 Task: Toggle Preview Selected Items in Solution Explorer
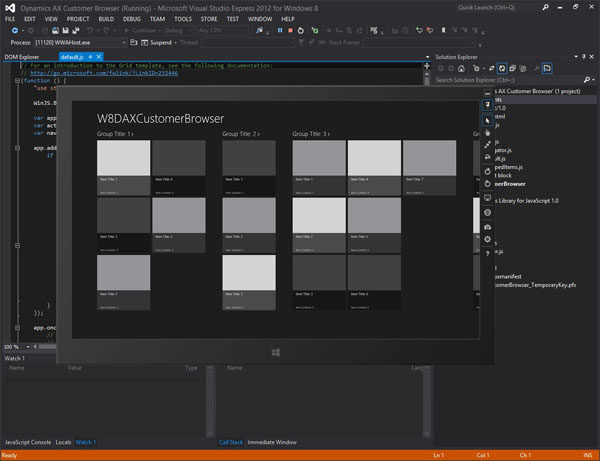coord(547,68)
